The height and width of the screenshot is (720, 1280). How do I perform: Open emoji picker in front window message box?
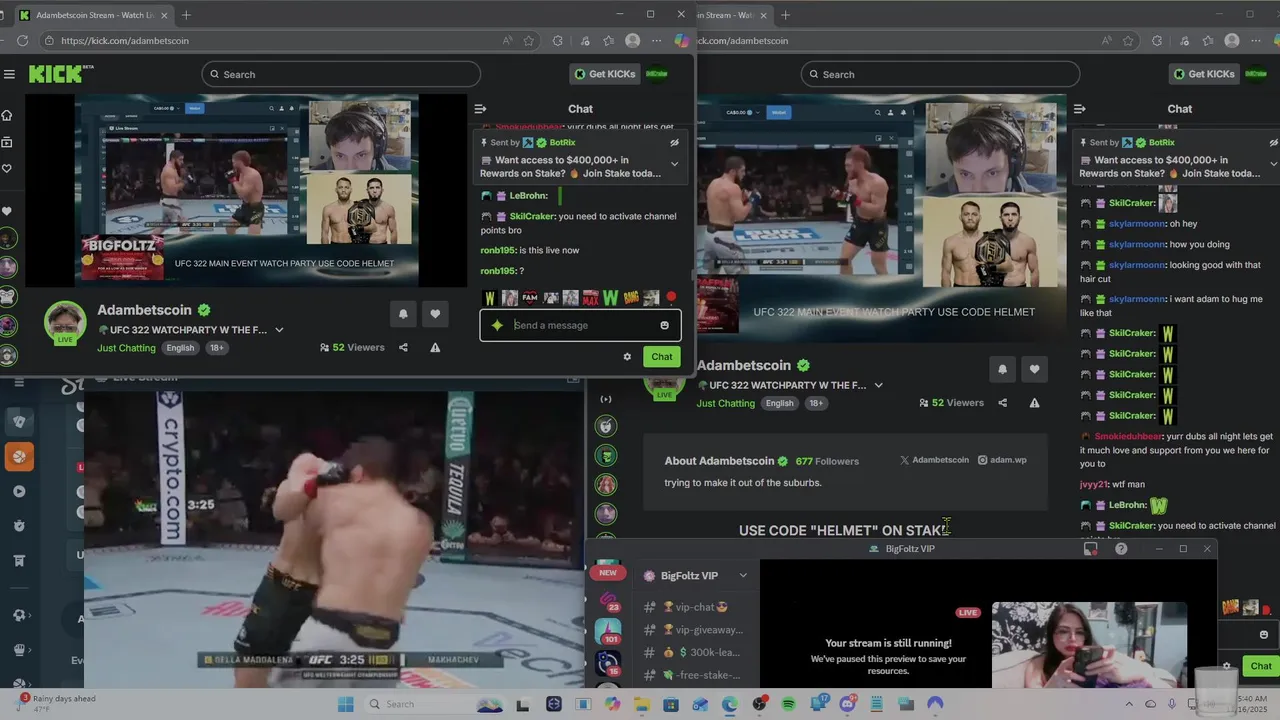click(664, 325)
